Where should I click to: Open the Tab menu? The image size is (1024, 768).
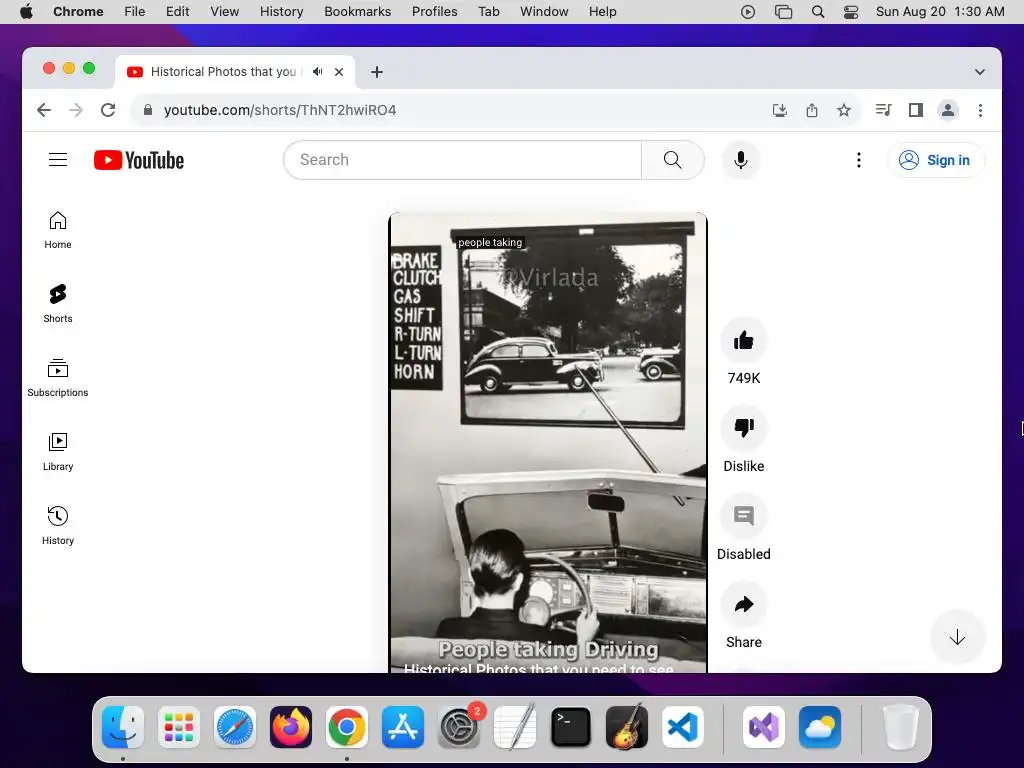pos(488,12)
